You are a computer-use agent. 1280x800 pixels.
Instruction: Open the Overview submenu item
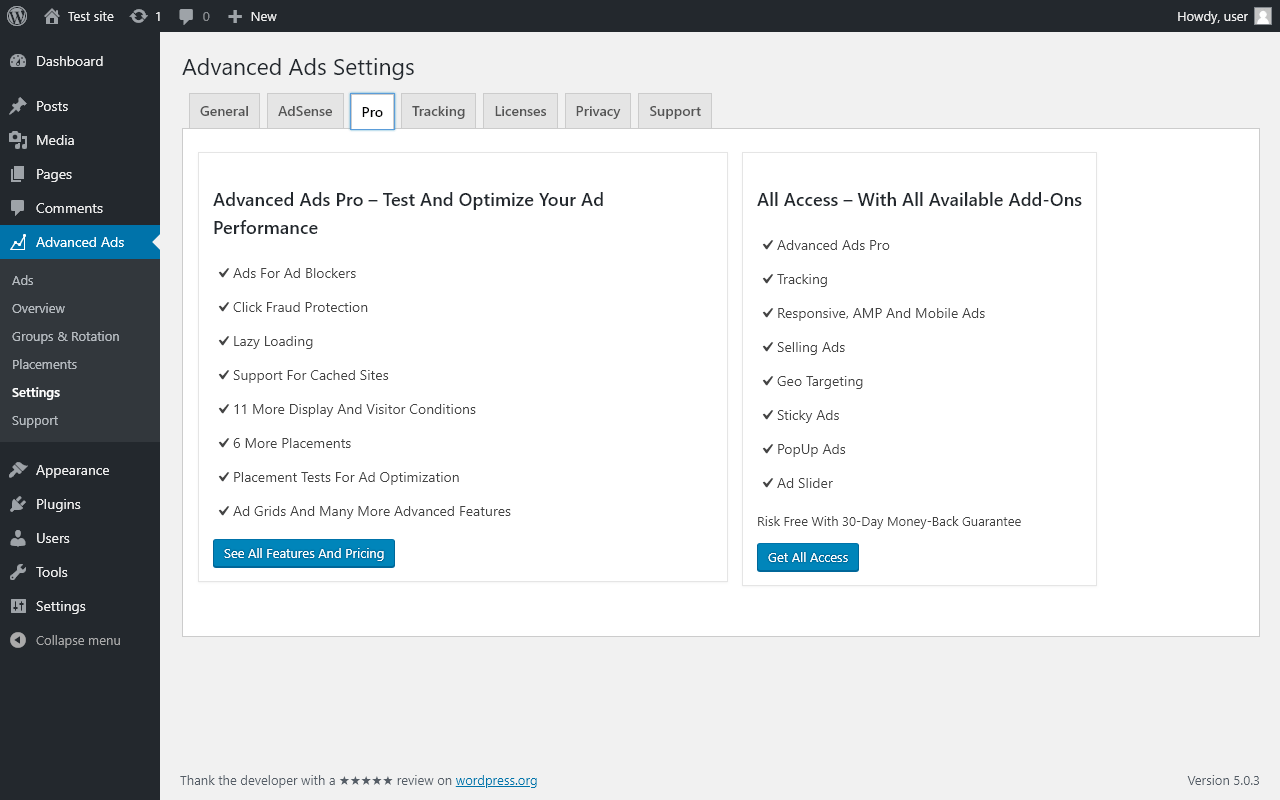click(38, 309)
